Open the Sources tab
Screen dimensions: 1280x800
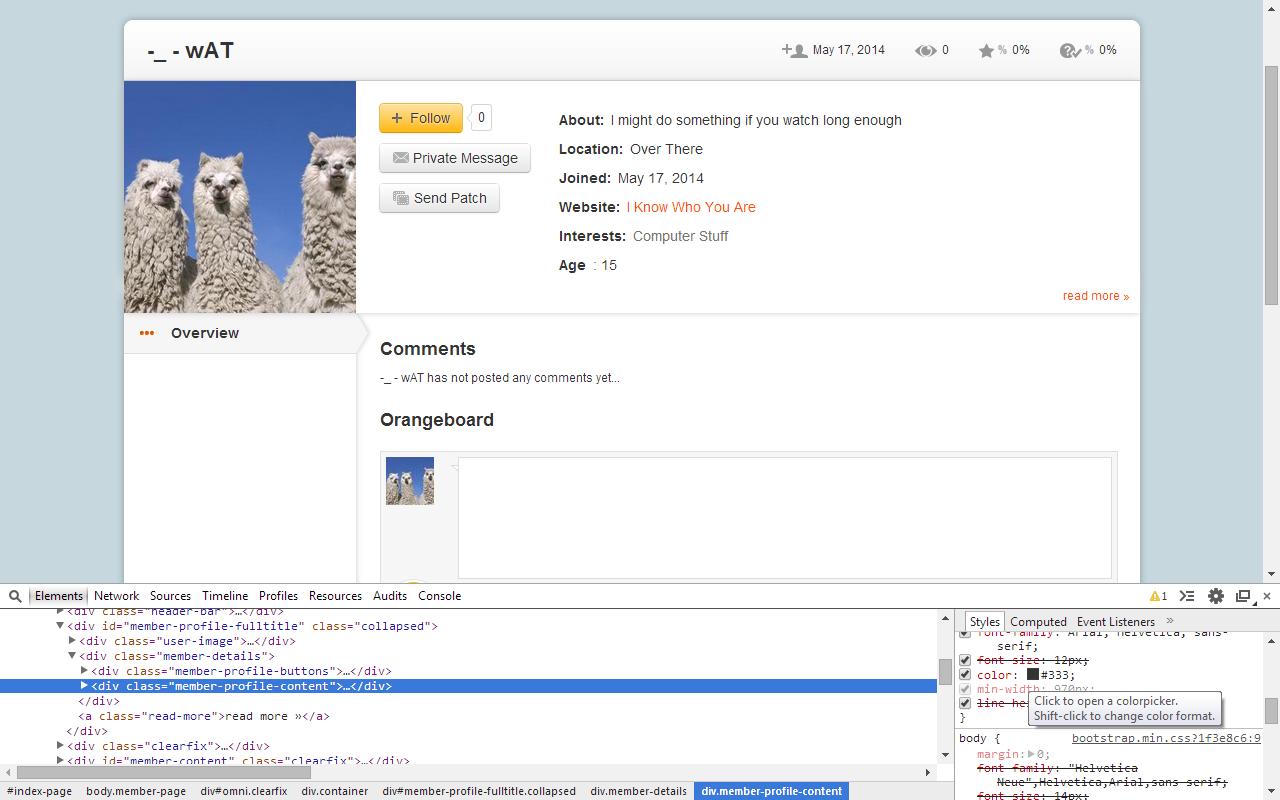pos(171,596)
